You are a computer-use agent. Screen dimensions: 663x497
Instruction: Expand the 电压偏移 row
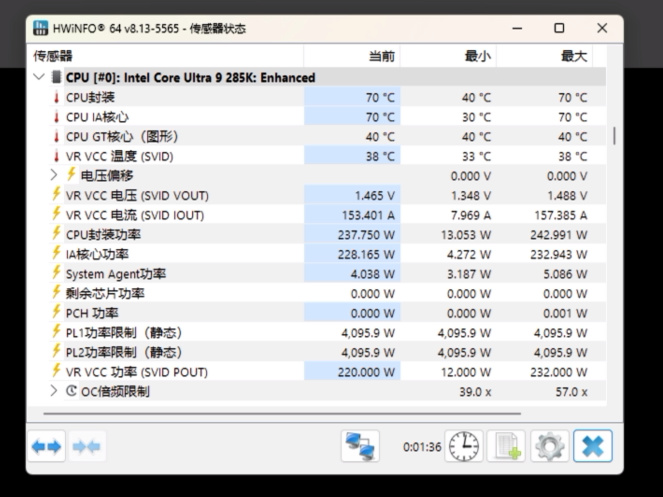pyautogui.click(x=54, y=175)
